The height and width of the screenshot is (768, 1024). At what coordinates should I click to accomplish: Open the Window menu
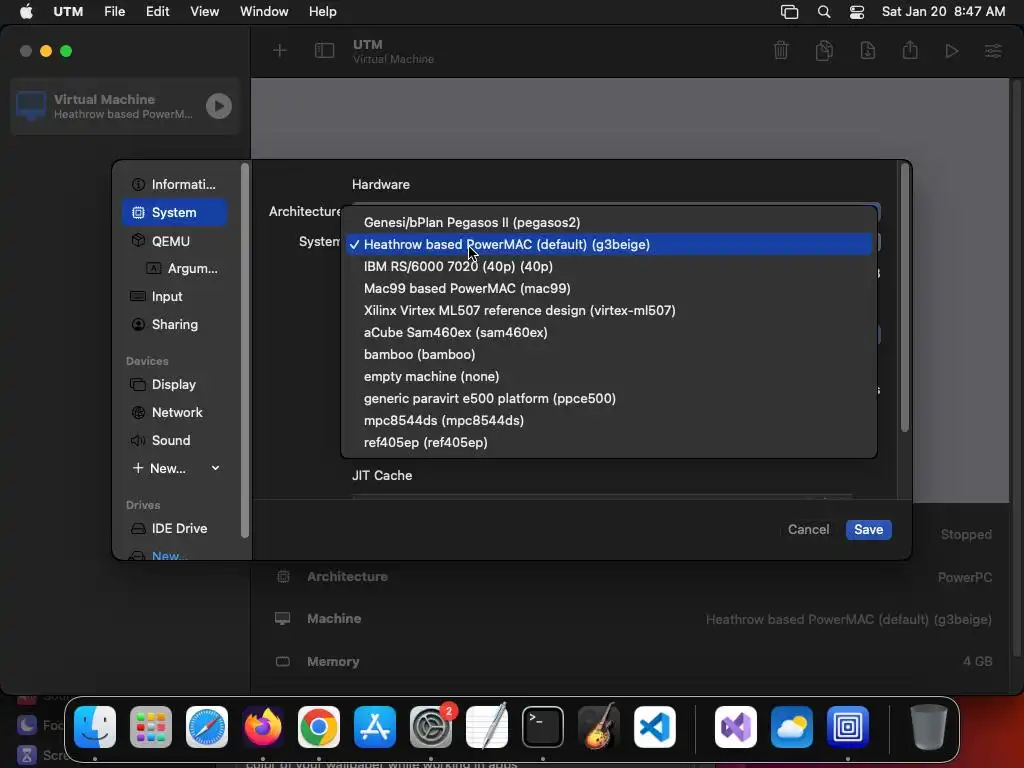(264, 12)
